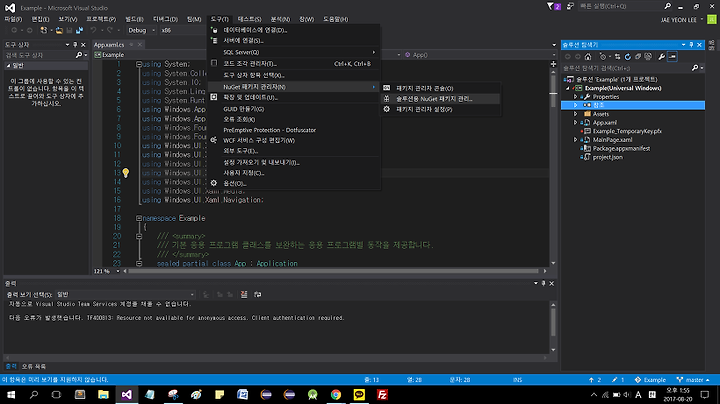Open File Explorer from taskbar
Screen dimensions: 720x404
point(103,394)
